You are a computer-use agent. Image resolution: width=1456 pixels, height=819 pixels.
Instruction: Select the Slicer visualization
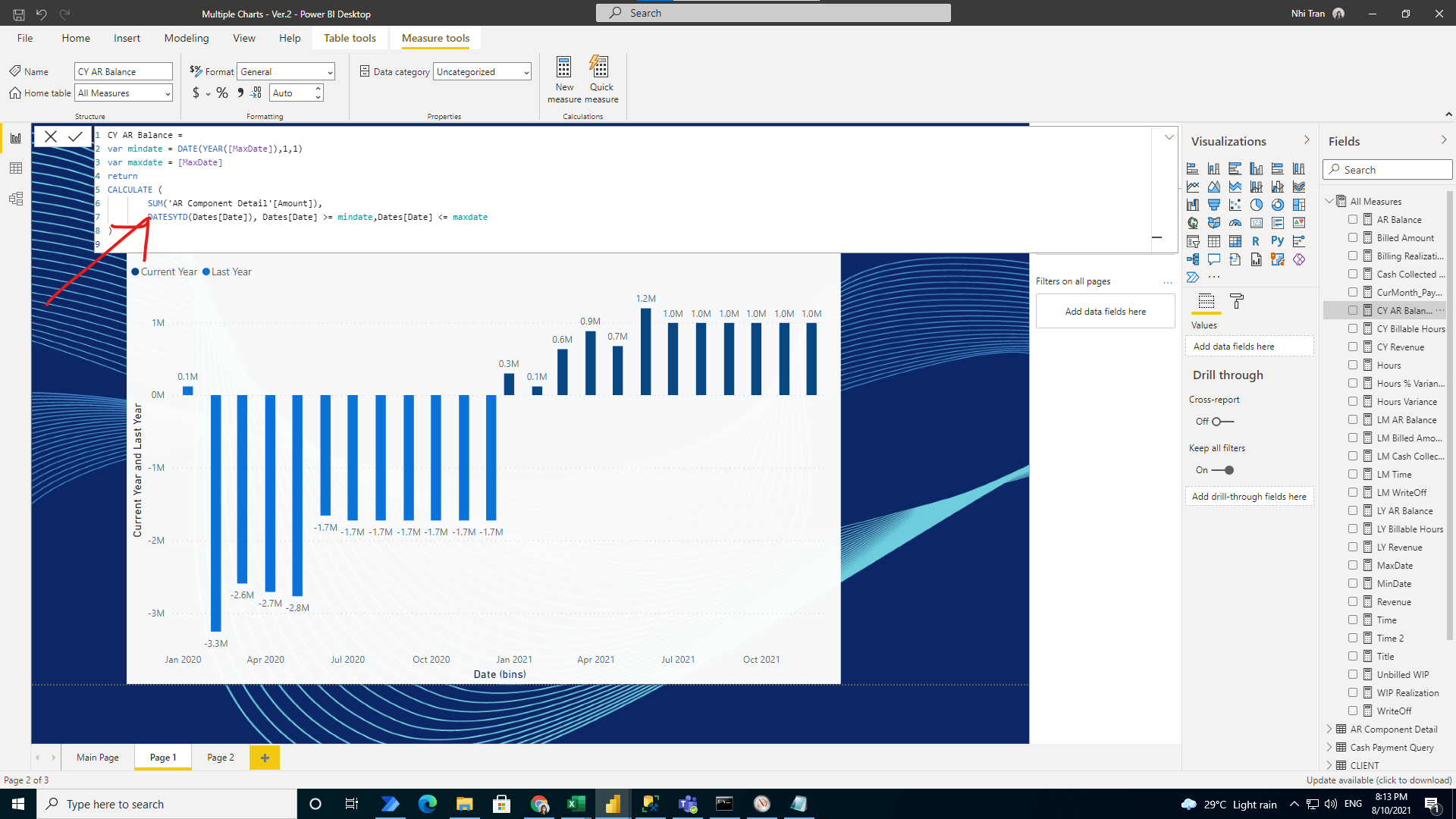pos(1193,241)
